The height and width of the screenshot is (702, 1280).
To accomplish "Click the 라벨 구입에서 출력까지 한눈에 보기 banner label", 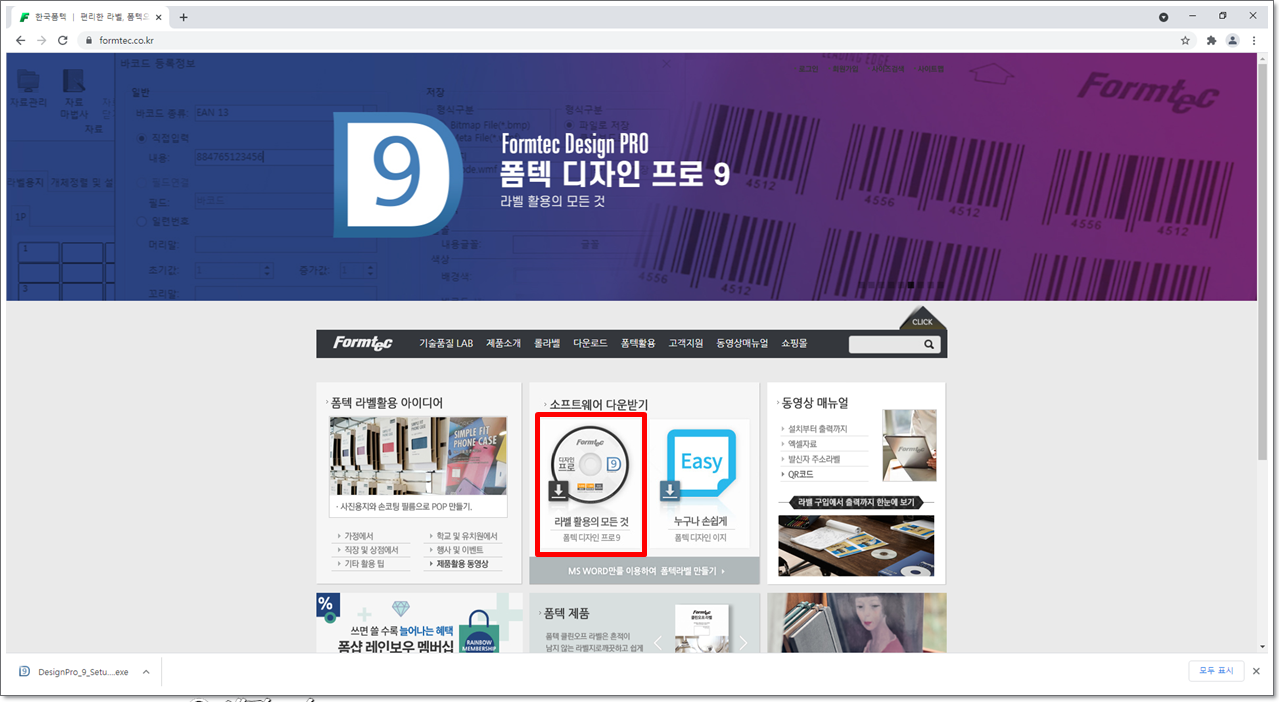I will click(x=856, y=502).
